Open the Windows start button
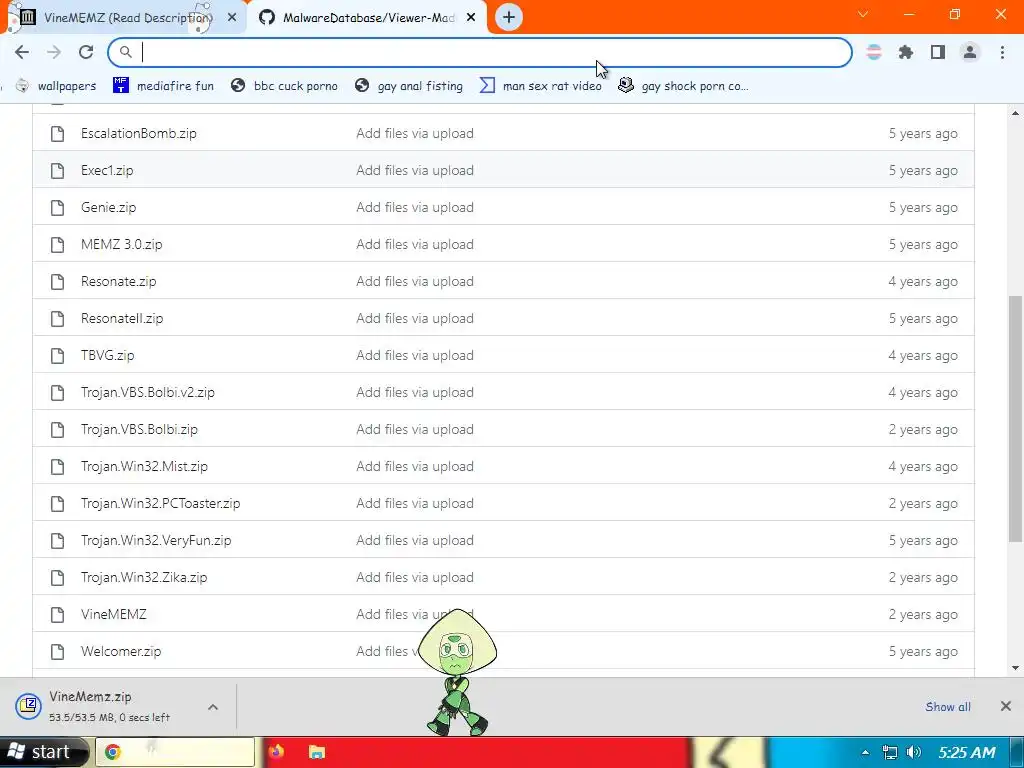The height and width of the screenshot is (768, 1024). 42,752
